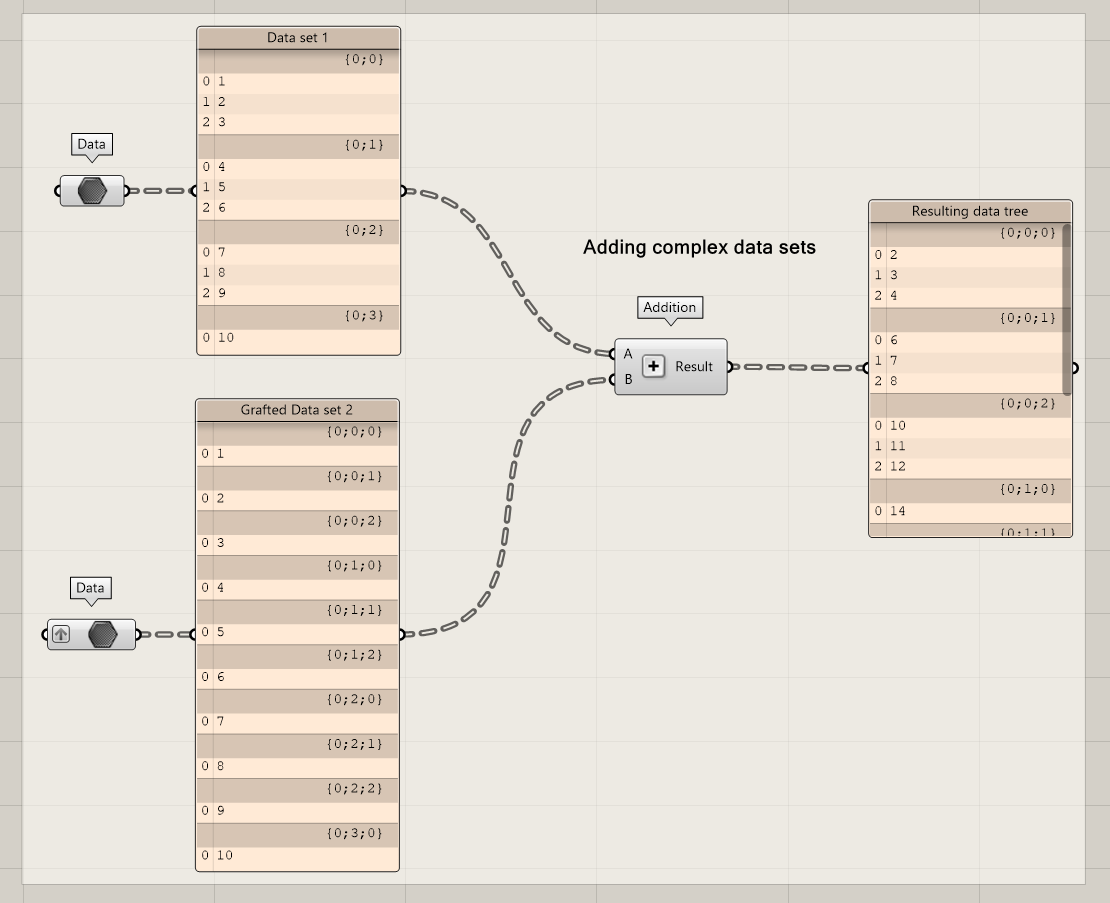Click the plus icon inside the Addition component
This screenshot has width=1110, height=903.
[654, 366]
